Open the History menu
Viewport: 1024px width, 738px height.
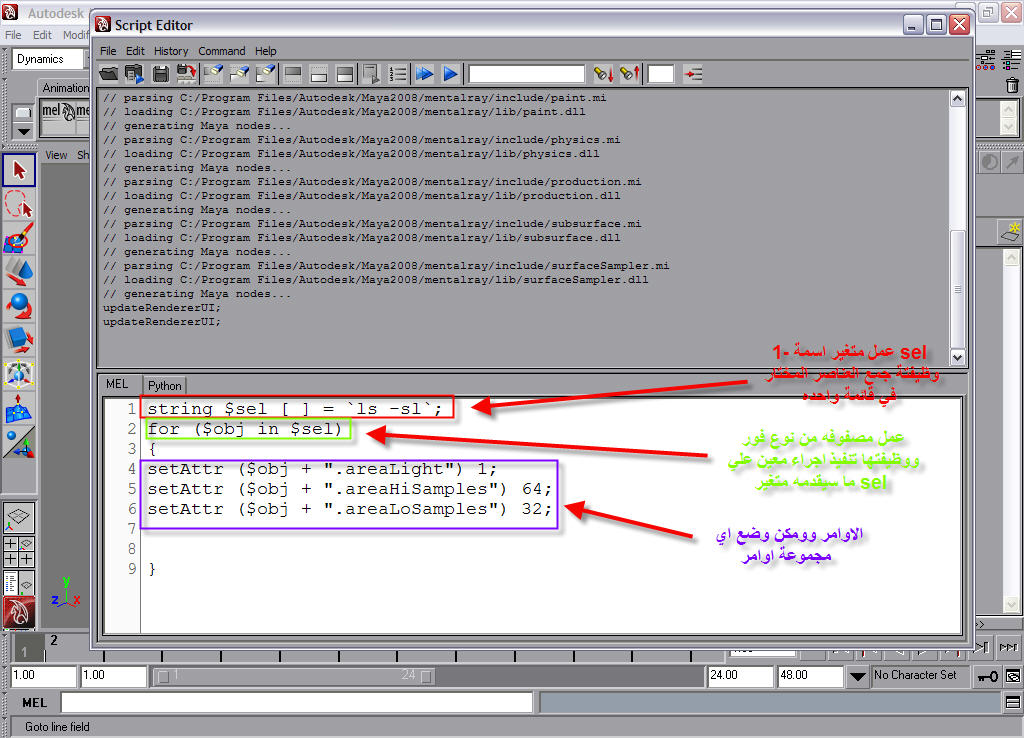point(171,51)
